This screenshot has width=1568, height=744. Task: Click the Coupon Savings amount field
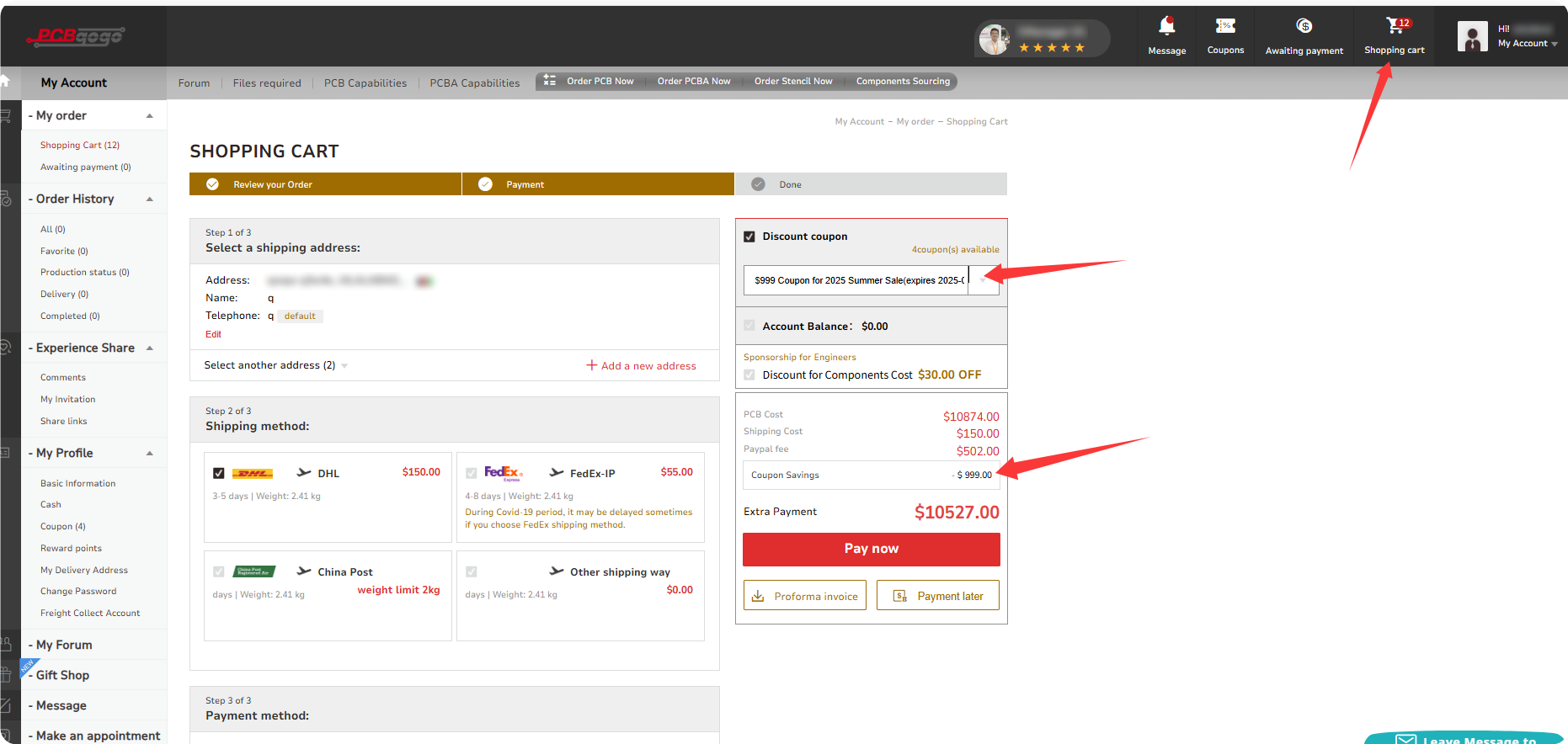(872, 475)
